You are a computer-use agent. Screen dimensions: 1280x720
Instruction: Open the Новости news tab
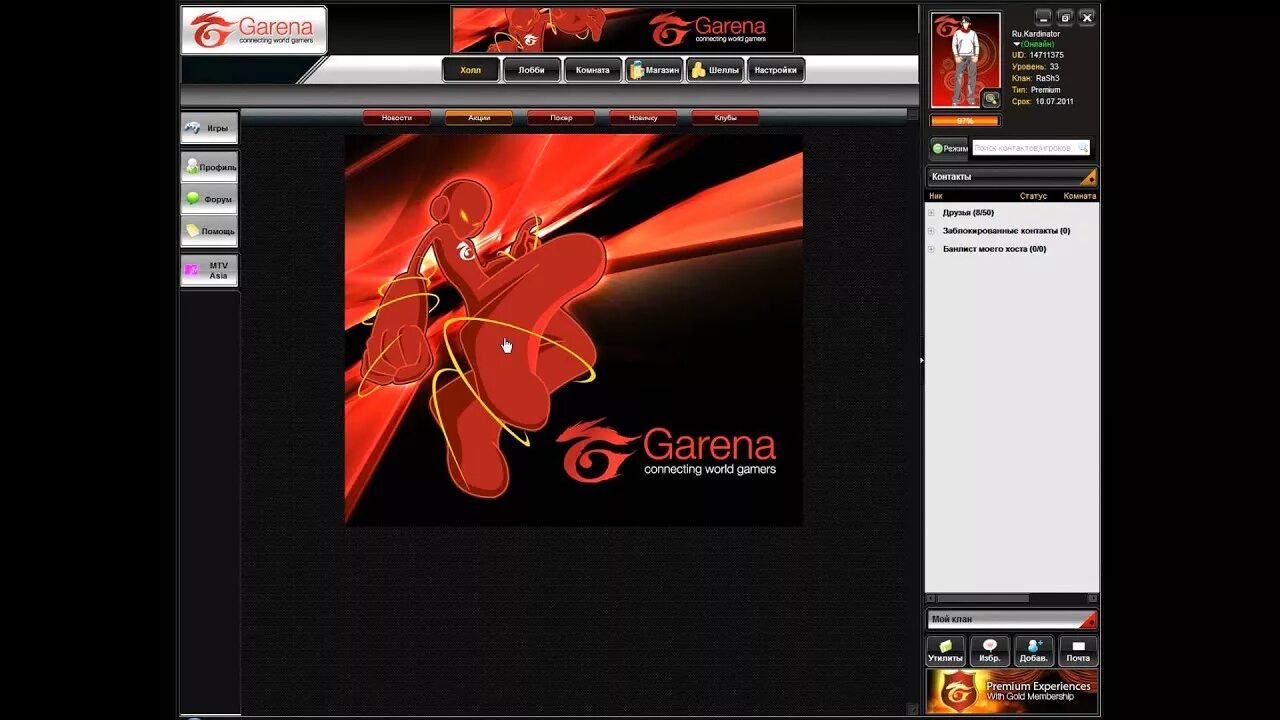click(396, 118)
